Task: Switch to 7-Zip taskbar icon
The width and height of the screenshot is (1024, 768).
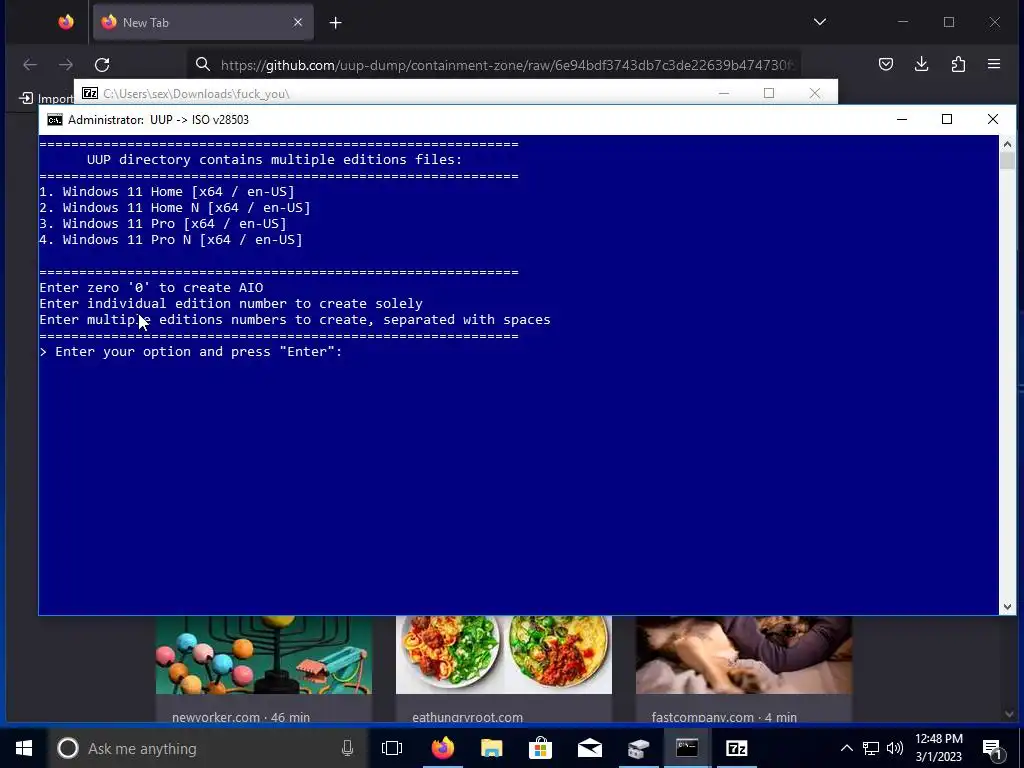Action: coord(736,748)
